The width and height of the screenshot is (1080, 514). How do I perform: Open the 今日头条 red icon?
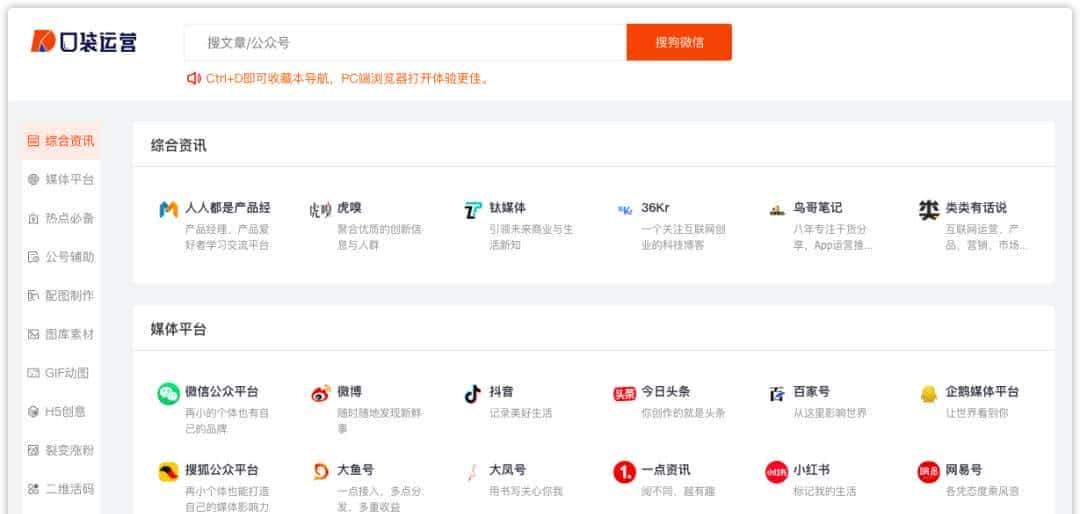pyautogui.click(x=625, y=393)
